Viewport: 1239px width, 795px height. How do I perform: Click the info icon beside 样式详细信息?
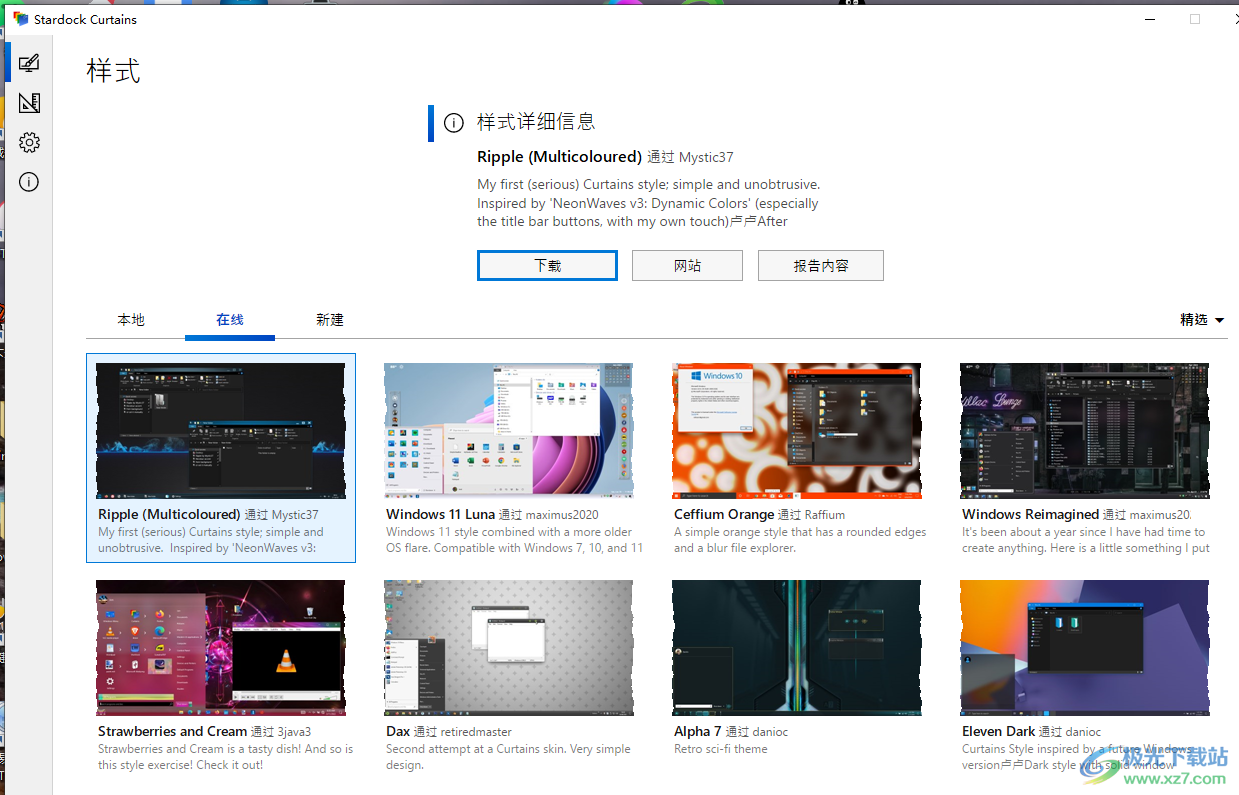coord(454,123)
